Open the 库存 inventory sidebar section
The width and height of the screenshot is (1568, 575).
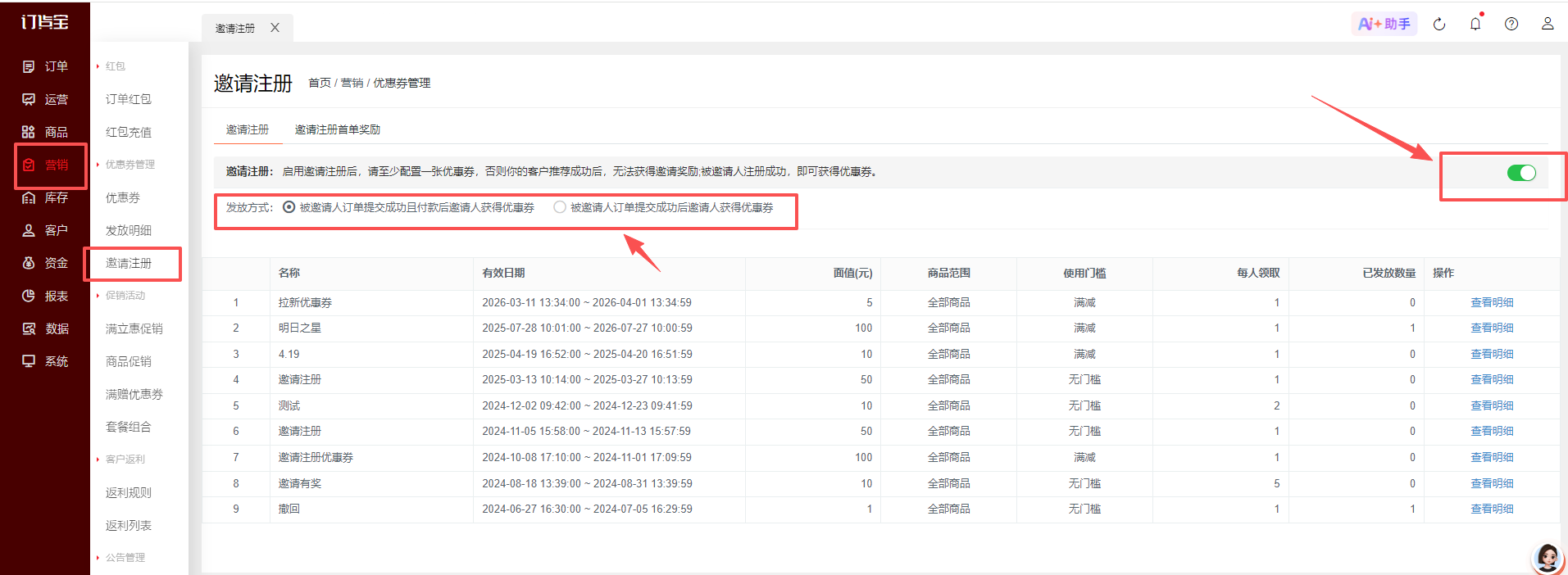click(x=45, y=197)
